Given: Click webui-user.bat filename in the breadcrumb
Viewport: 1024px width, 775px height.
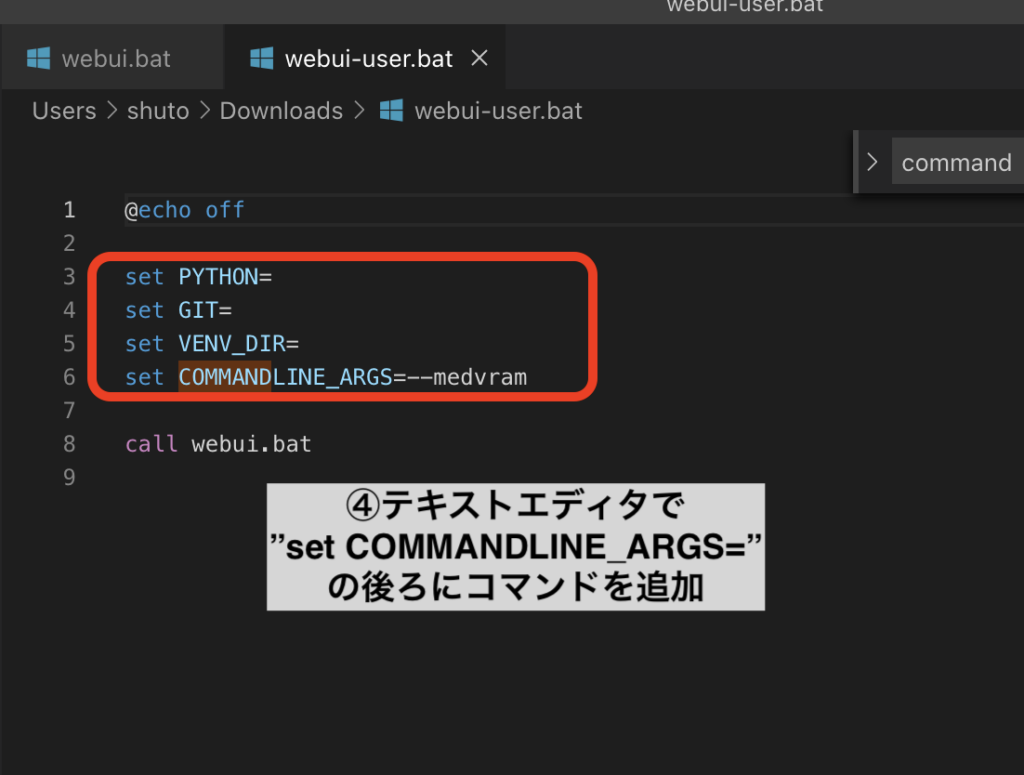Looking at the screenshot, I should point(498,111).
